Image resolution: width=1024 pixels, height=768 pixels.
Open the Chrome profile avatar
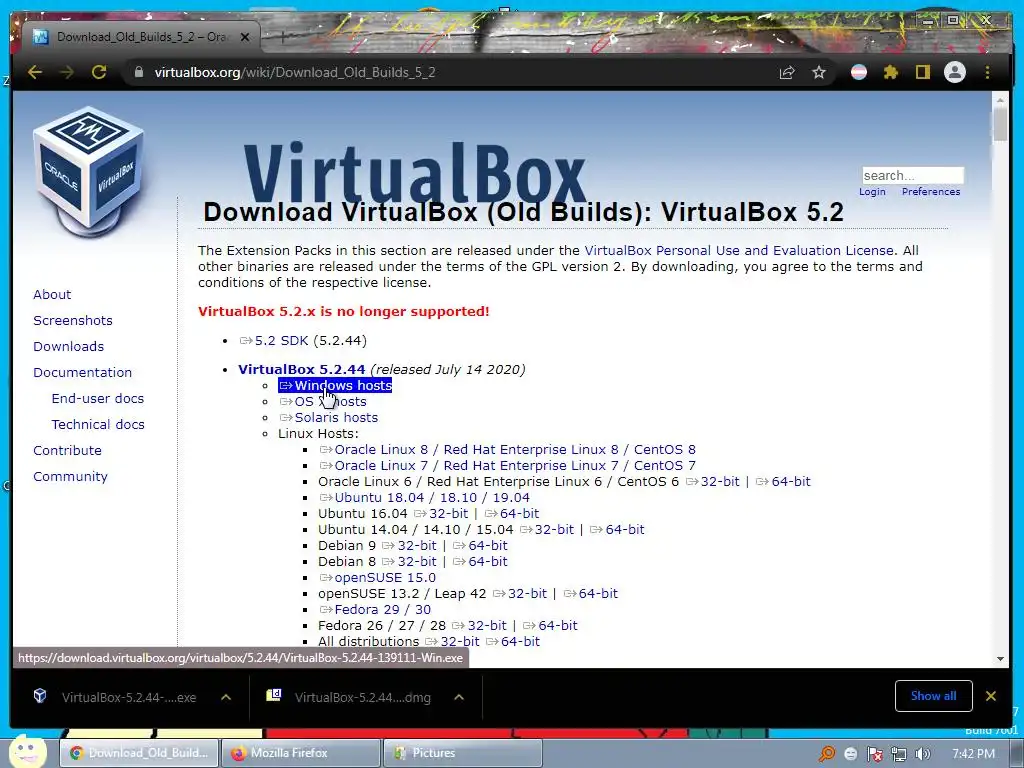[x=955, y=72]
